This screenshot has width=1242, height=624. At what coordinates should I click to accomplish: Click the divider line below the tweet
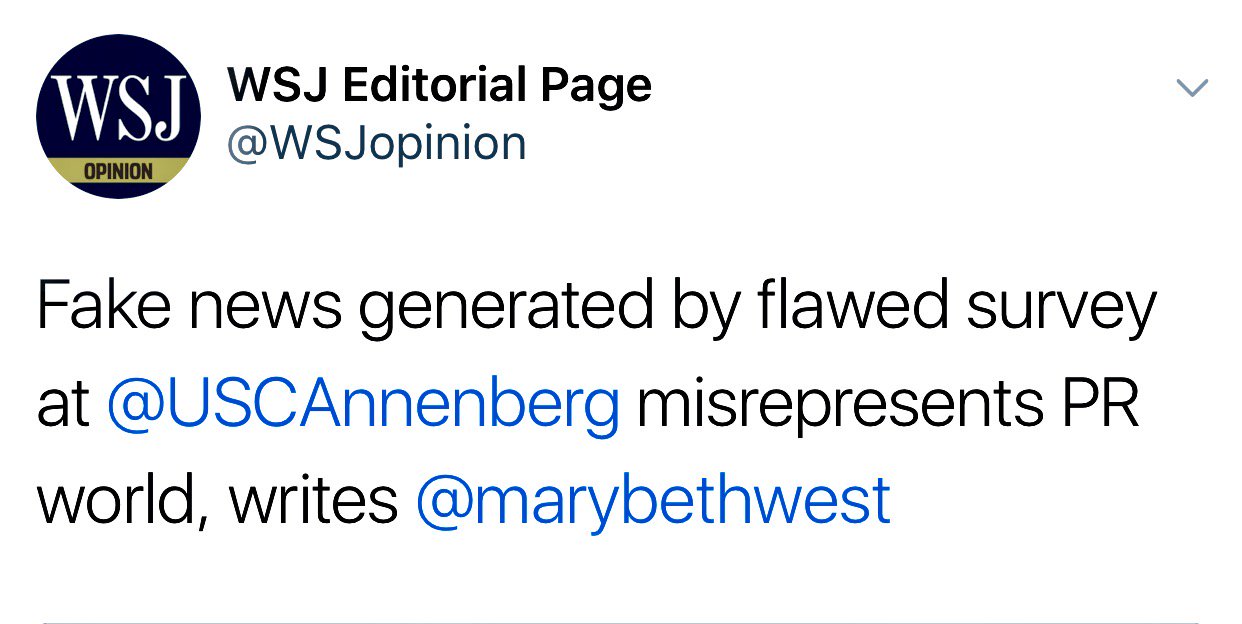tap(621, 622)
